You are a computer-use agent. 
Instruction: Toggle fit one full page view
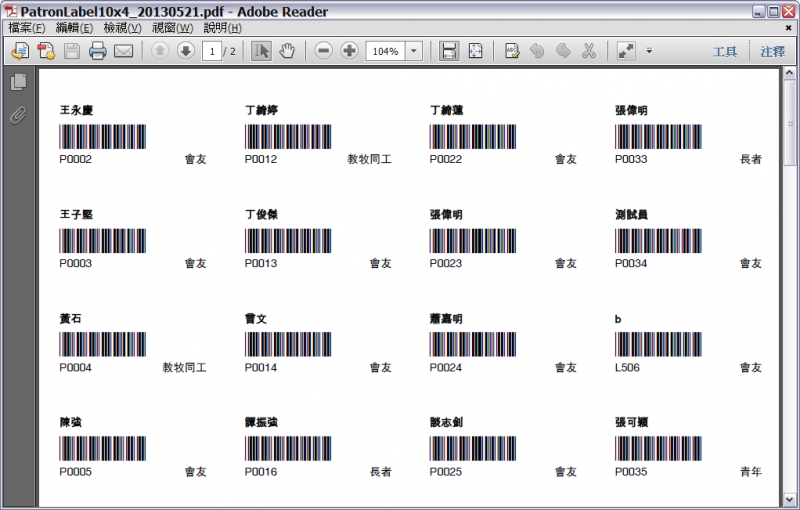pyautogui.click(x=475, y=51)
